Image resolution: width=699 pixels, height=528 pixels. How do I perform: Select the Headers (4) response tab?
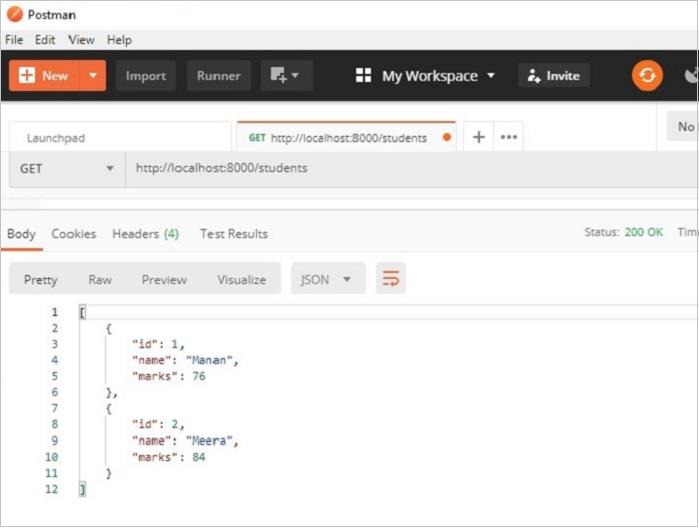(145, 234)
